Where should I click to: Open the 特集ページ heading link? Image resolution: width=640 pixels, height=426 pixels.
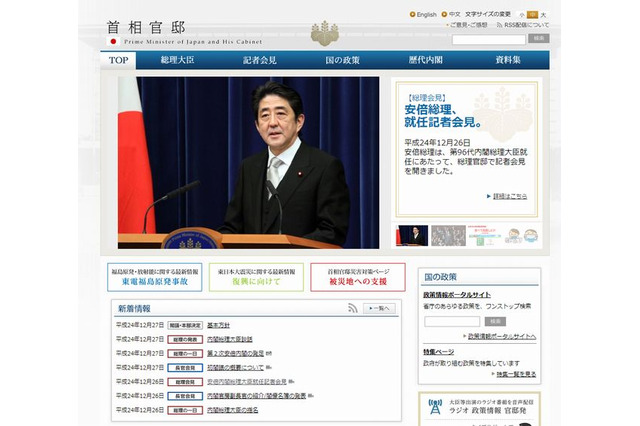(x=438, y=352)
